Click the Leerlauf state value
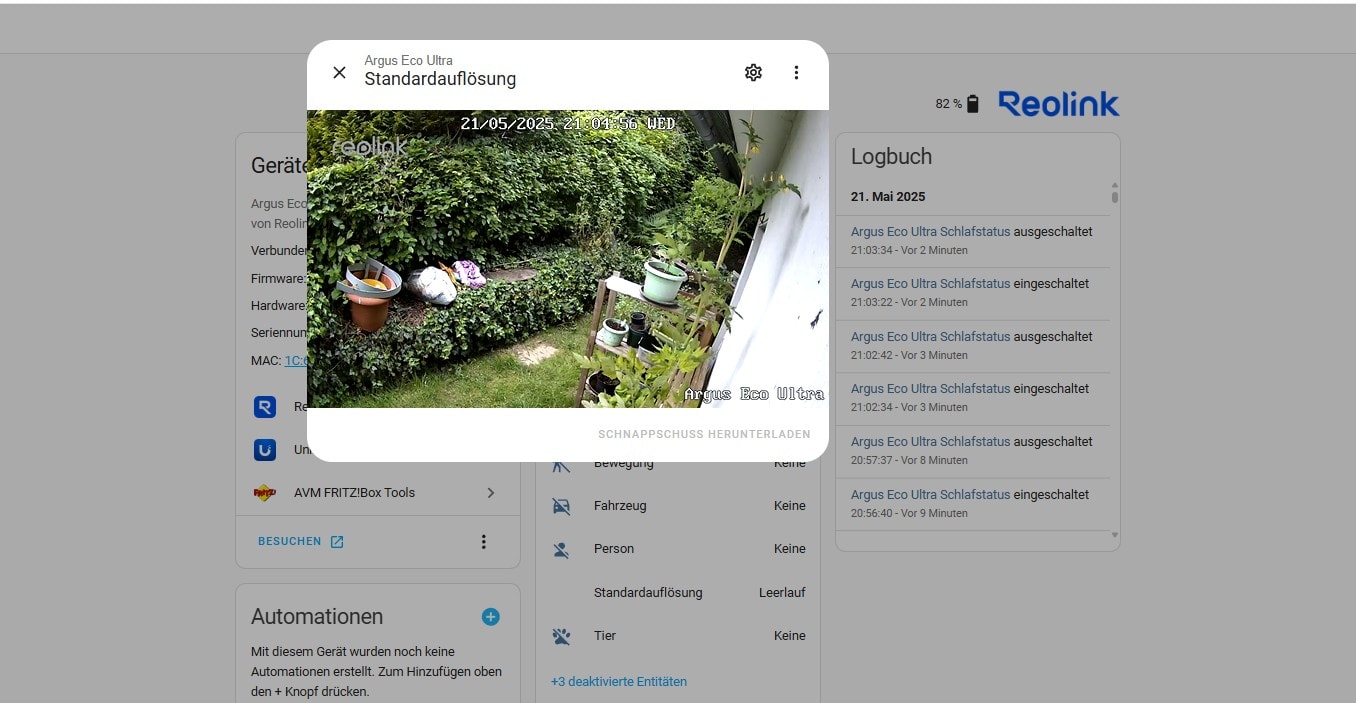1356x703 pixels. (x=782, y=593)
